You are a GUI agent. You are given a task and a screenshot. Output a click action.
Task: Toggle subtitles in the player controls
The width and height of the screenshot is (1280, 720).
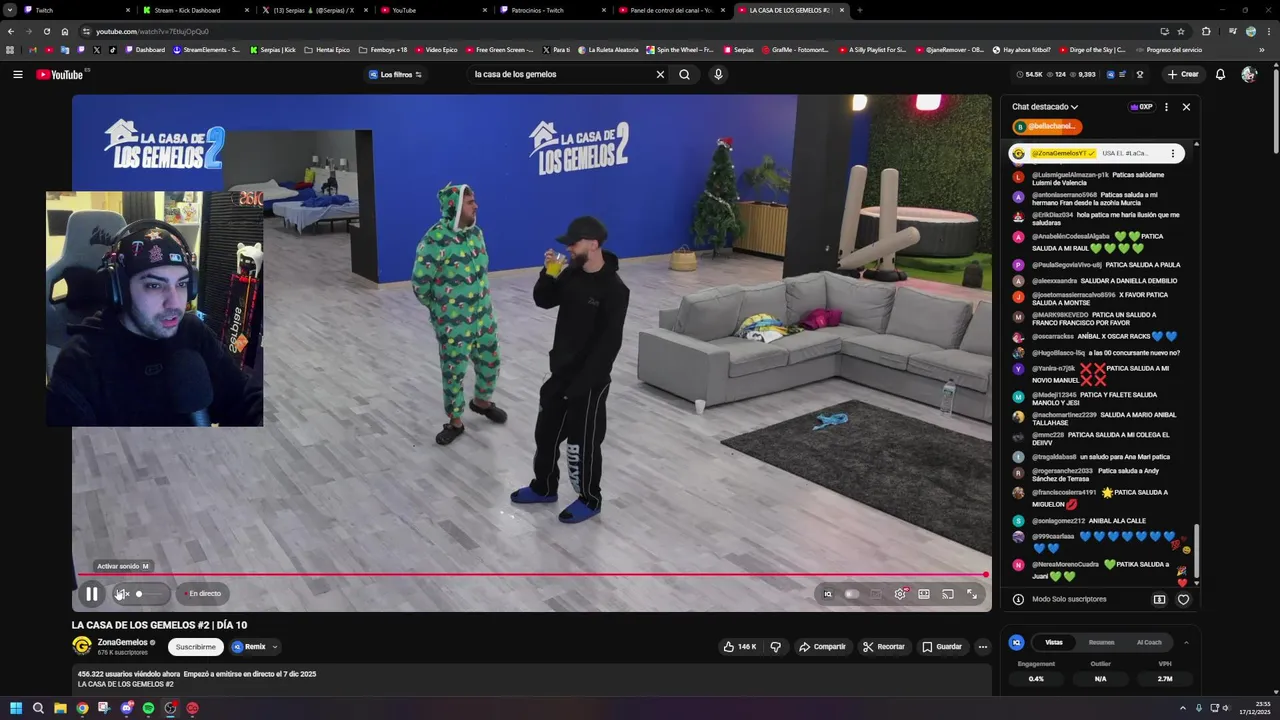tap(876, 594)
